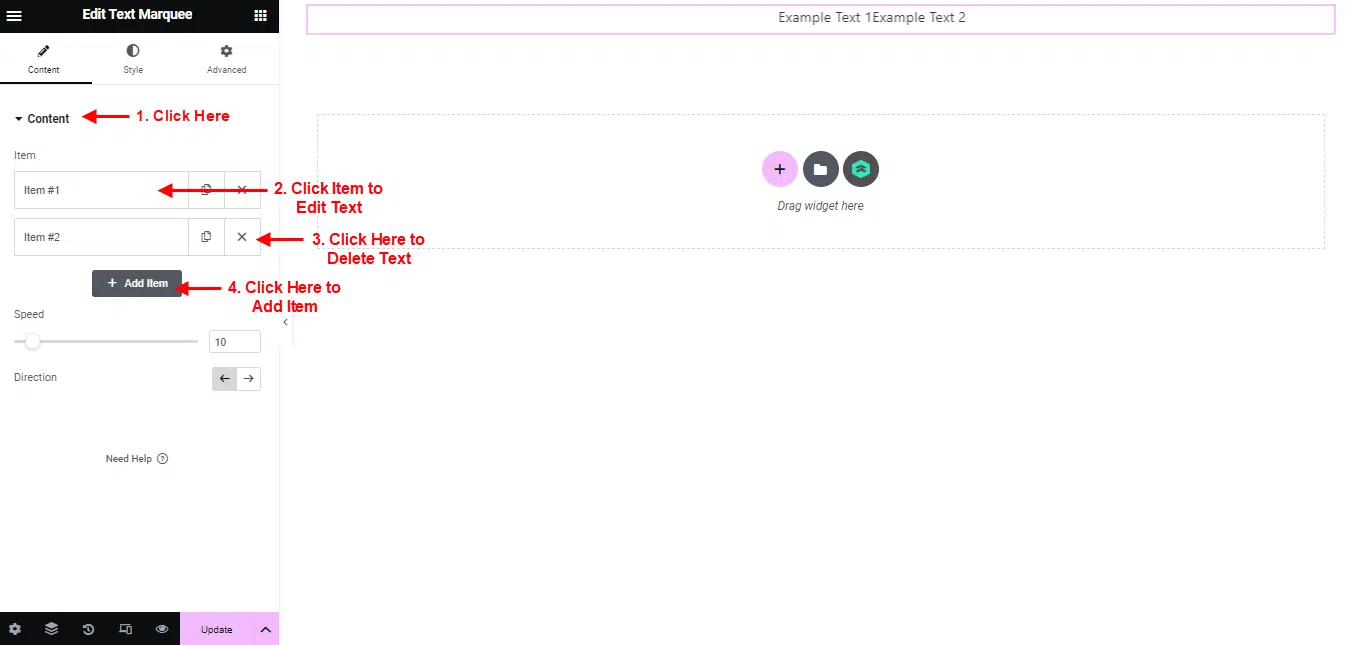1353x645 pixels.
Task: Remove Item #1
Action: tap(242, 190)
